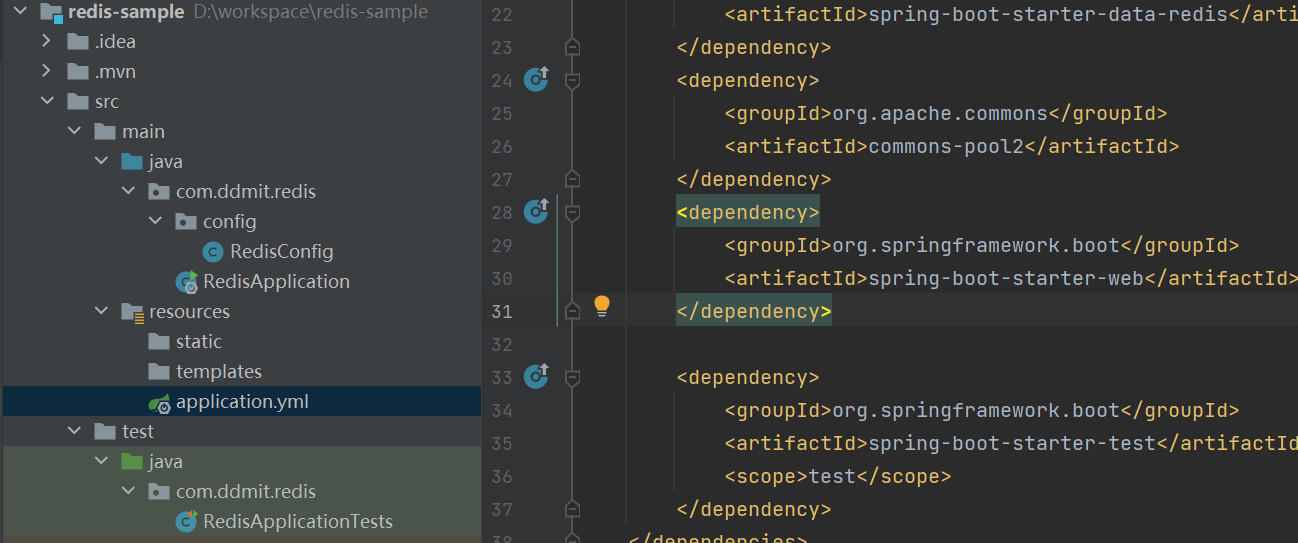Click the gutter dependency icon on line 28
The height and width of the screenshot is (543, 1298).
coord(537,210)
